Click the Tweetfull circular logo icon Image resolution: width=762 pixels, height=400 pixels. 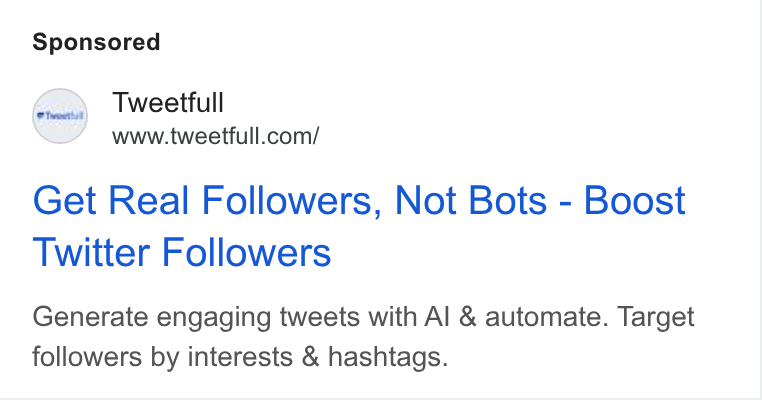[x=60, y=116]
